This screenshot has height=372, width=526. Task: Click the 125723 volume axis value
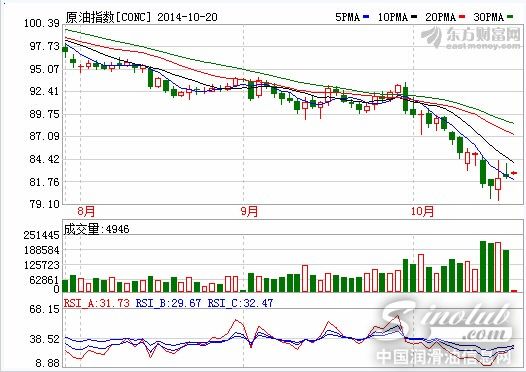42,265
